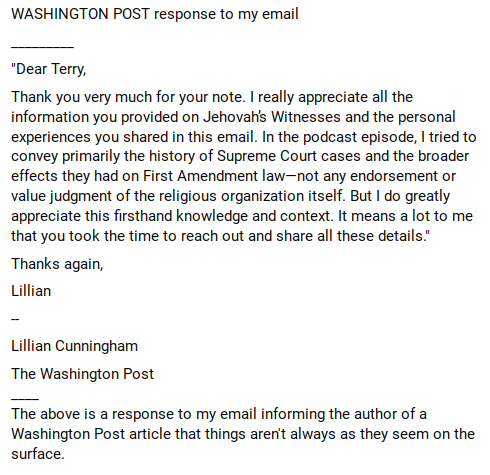490x475 pixels.
Task: Click the phrase 'Jehovah's Witnesses'
Action: pos(272,117)
